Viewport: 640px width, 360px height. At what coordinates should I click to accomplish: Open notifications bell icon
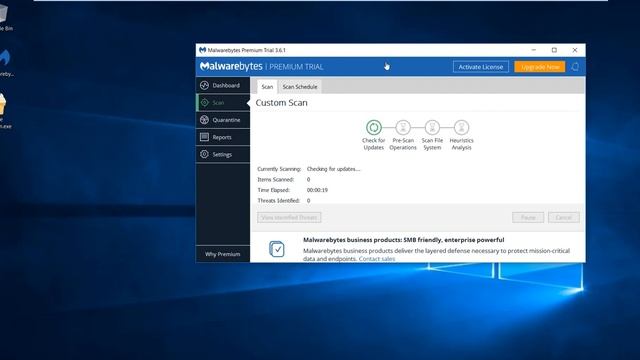coord(575,67)
